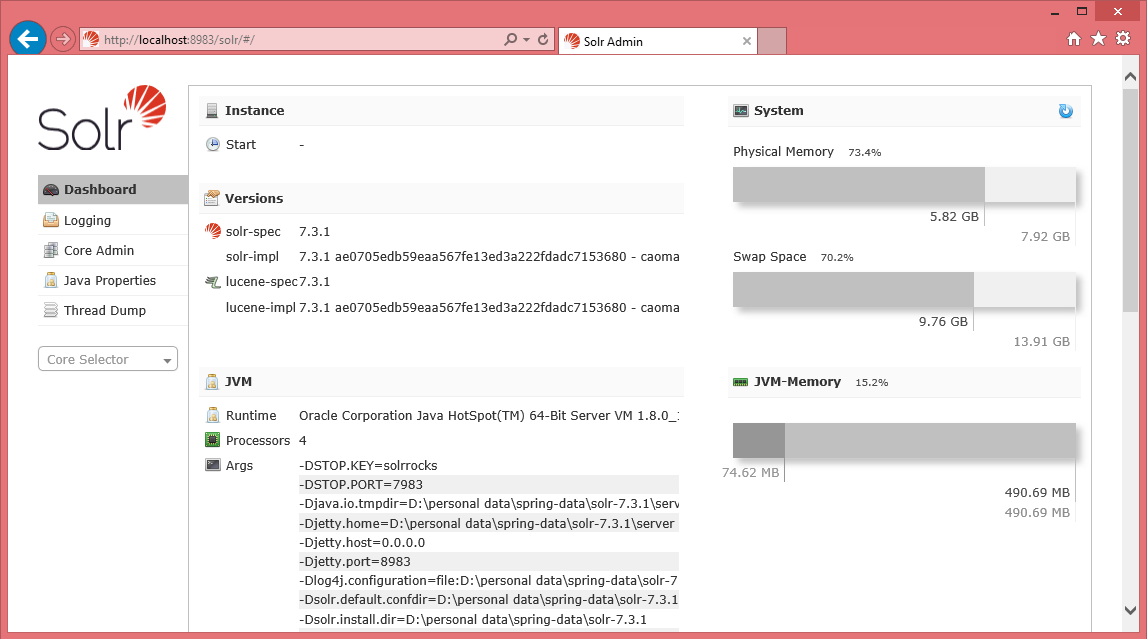Select the -Dsolr.default.confdir argument line

[x=489, y=600]
